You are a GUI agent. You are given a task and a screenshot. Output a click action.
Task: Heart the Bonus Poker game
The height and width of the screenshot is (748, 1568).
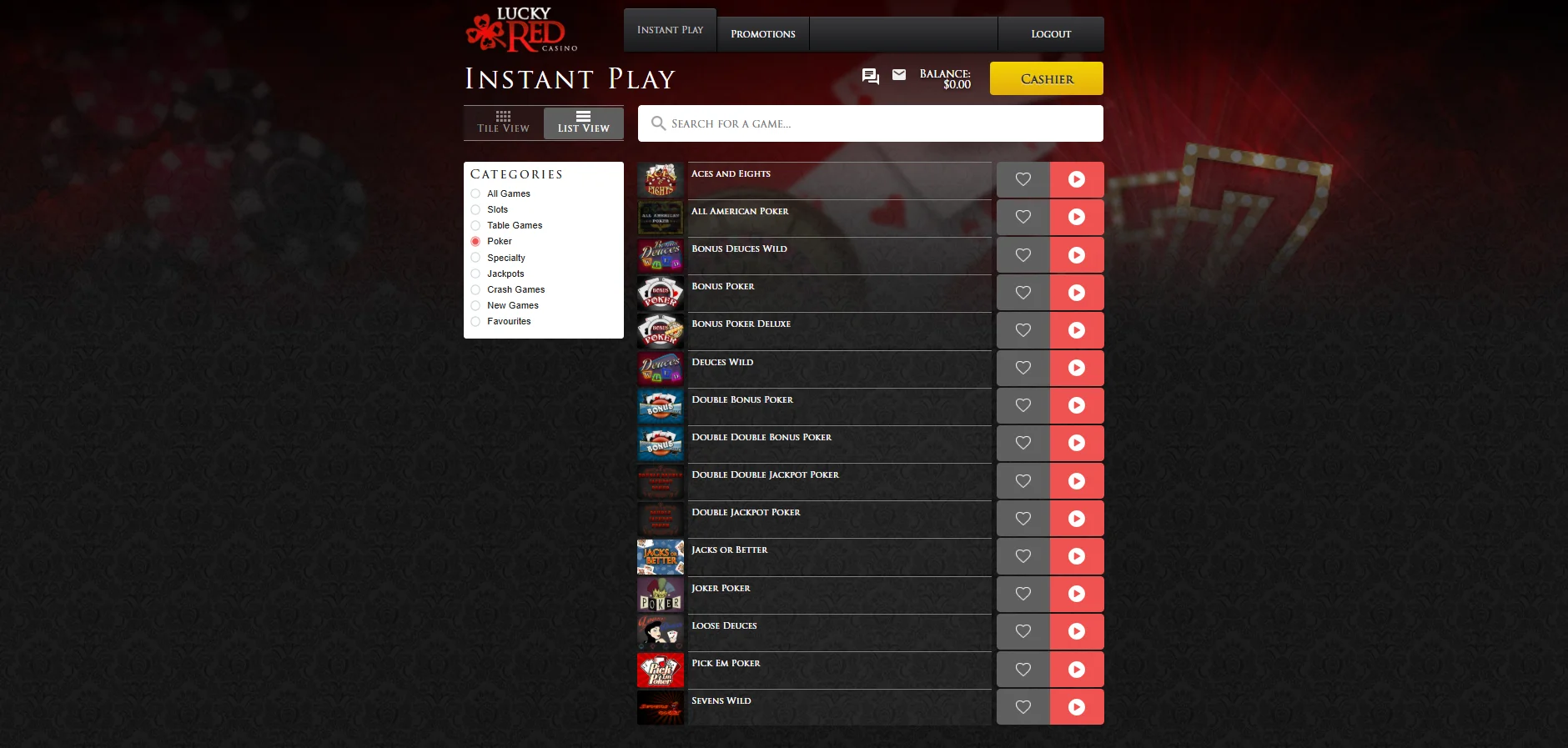coord(1023,293)
